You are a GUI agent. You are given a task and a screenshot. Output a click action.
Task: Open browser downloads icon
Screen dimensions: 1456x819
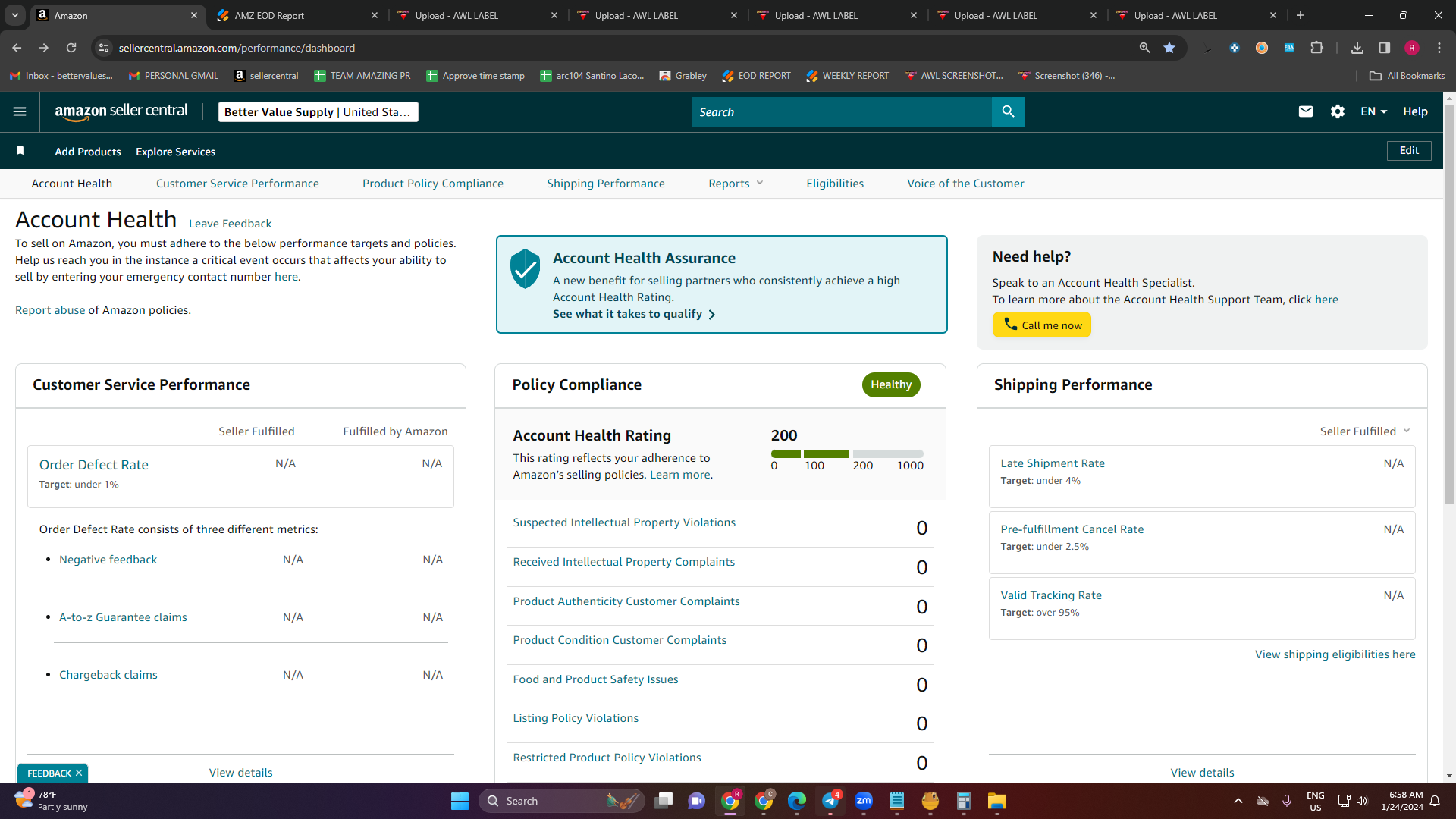[x=1357, y=48]
